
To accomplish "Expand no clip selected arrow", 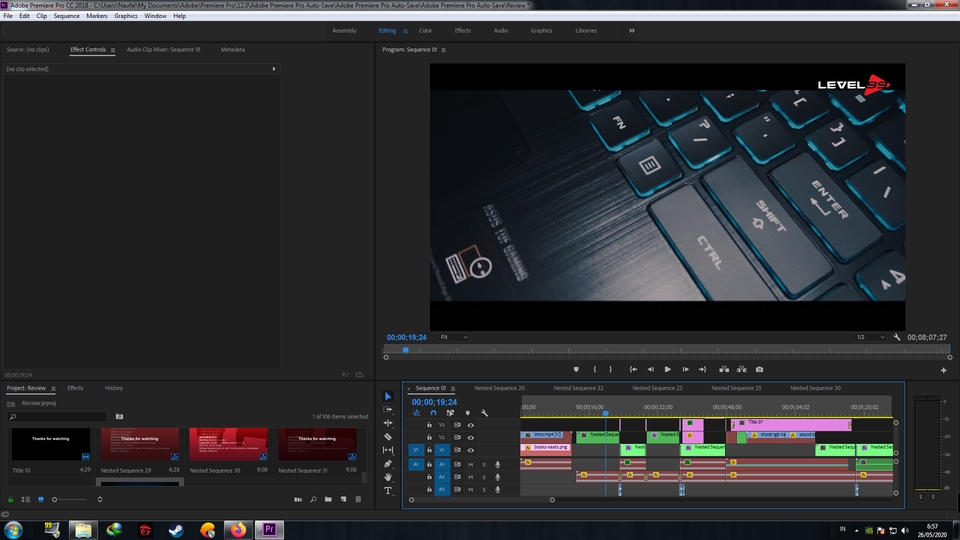I will click(274, 69).
